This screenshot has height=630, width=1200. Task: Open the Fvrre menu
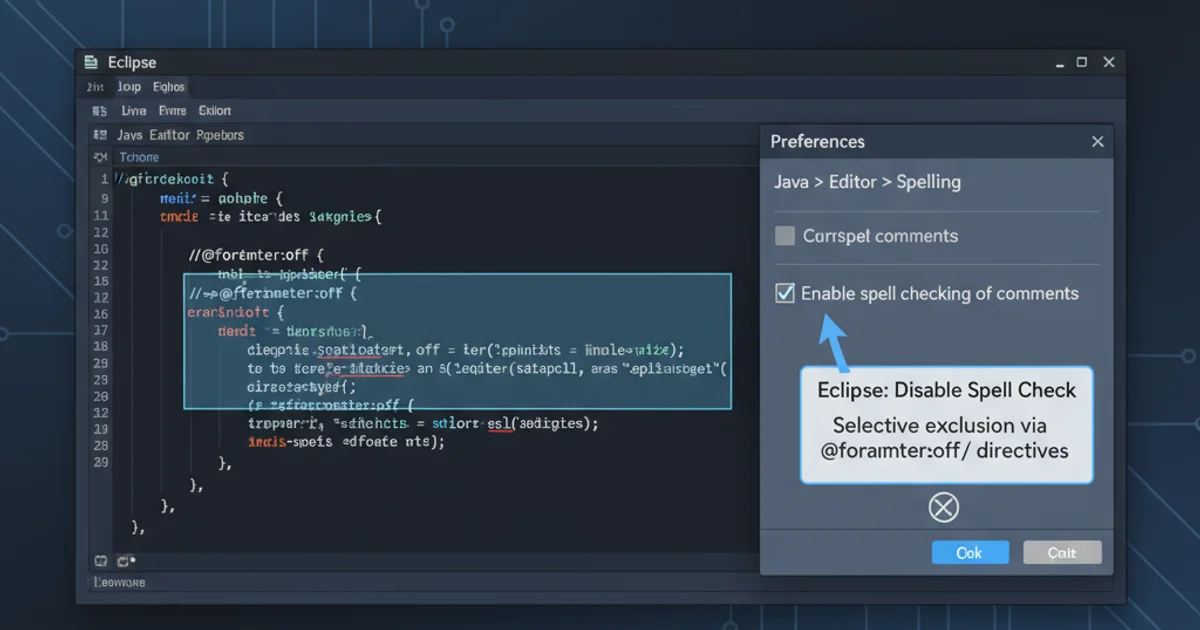(x=172, y=111)
